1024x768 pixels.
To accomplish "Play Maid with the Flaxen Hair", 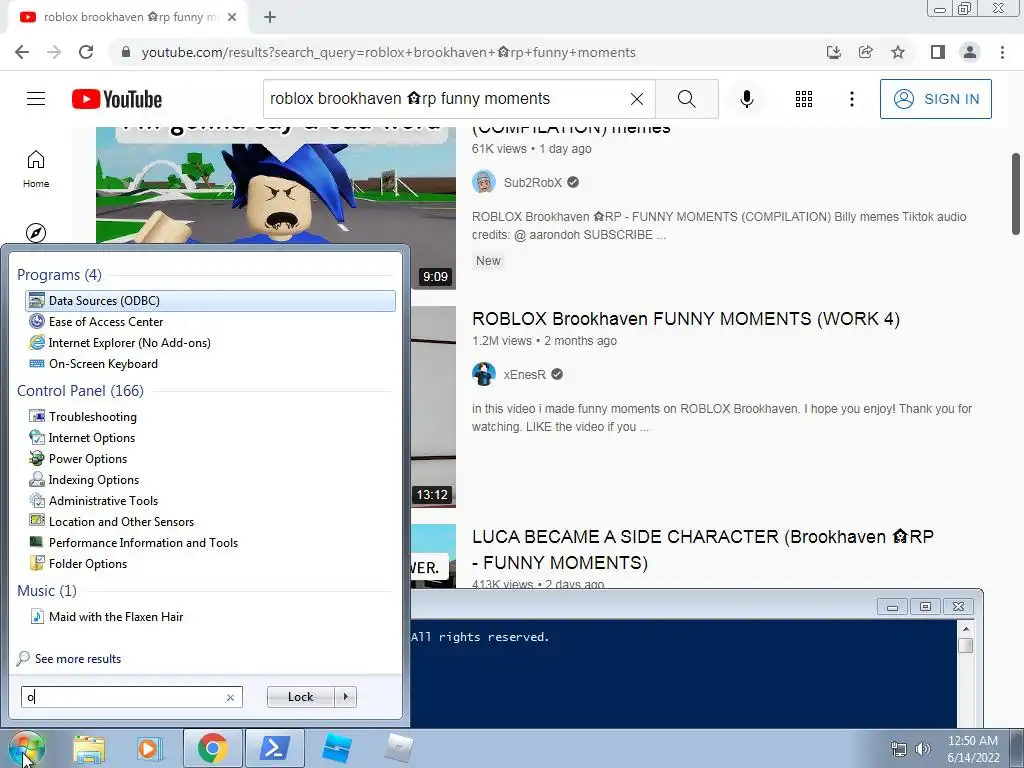I will point(210,616).
